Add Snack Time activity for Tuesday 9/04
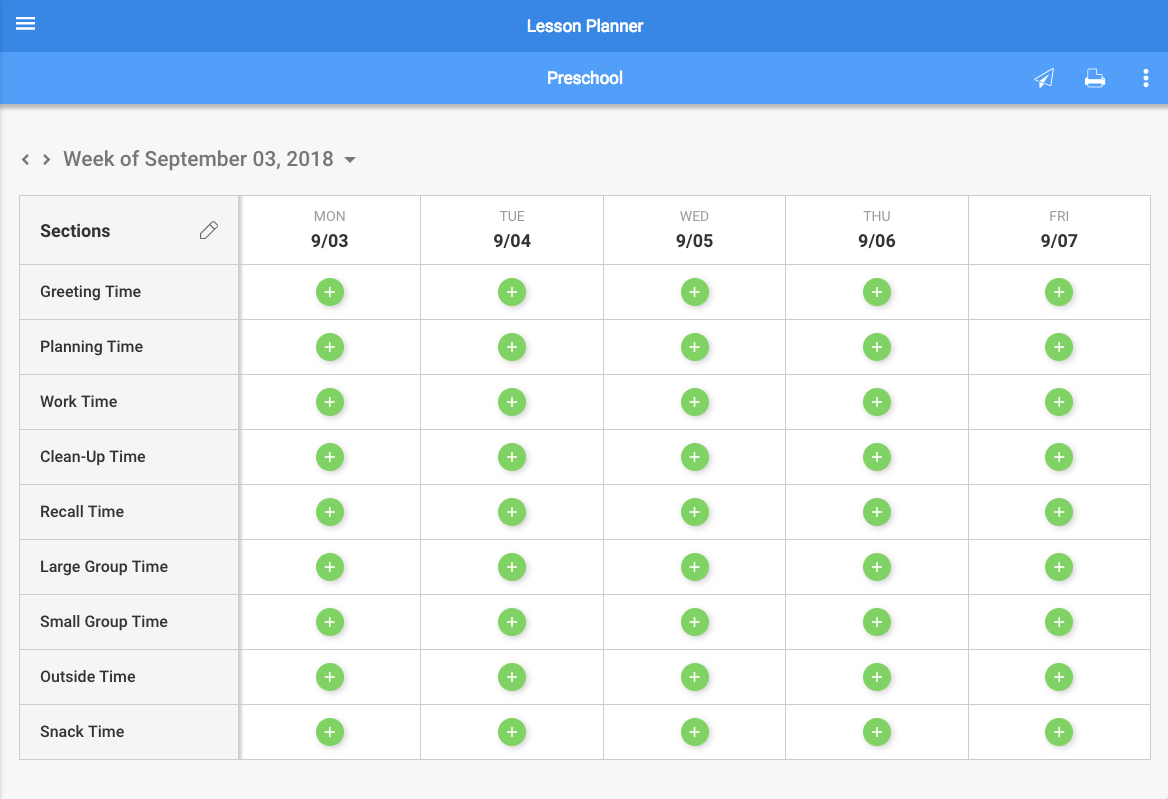 pyautogui.click(x=512, y=732)
